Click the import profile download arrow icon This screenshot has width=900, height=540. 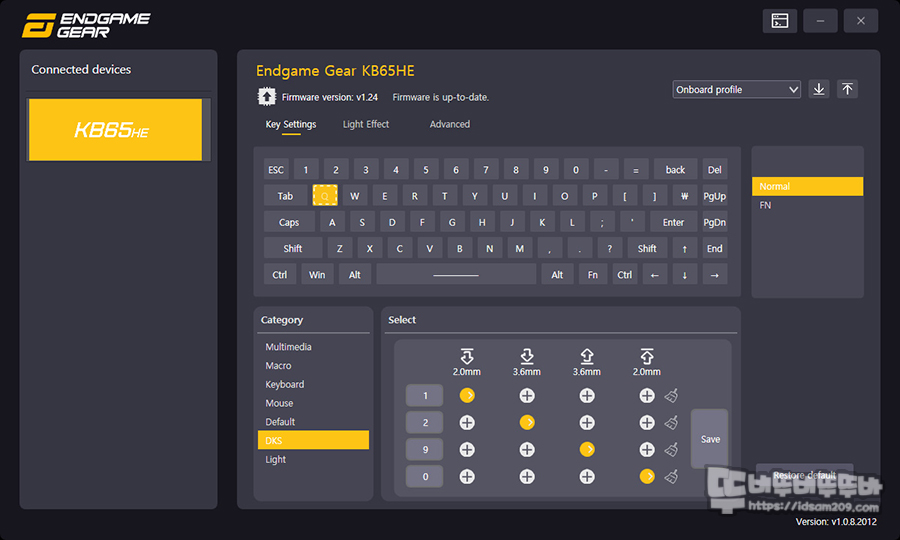(x=819, y=89)
